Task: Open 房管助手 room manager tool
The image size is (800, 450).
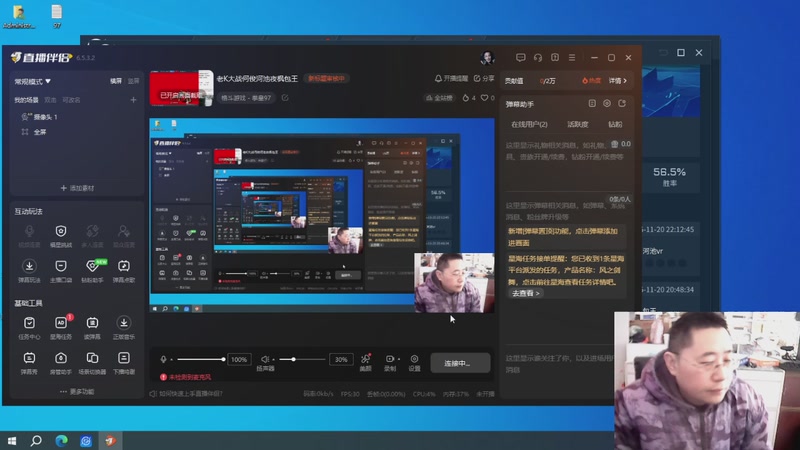Action: (x=61, y=363)
